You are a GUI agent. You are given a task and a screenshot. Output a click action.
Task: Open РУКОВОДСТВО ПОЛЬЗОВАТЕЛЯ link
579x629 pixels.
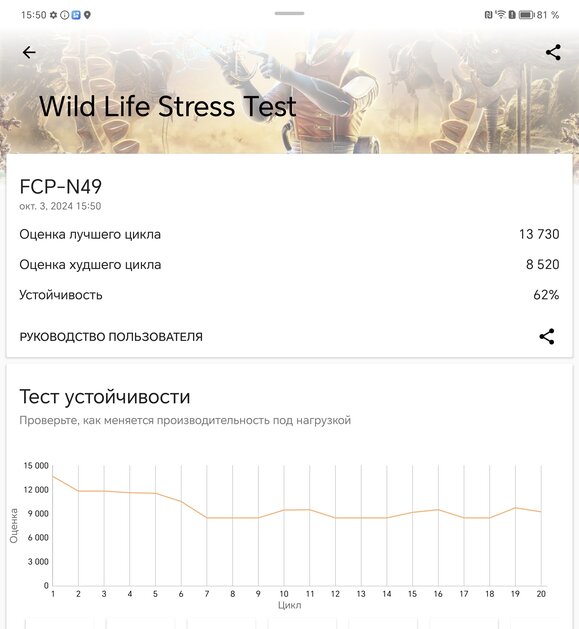pyautogui.click(x=111, y=337)
